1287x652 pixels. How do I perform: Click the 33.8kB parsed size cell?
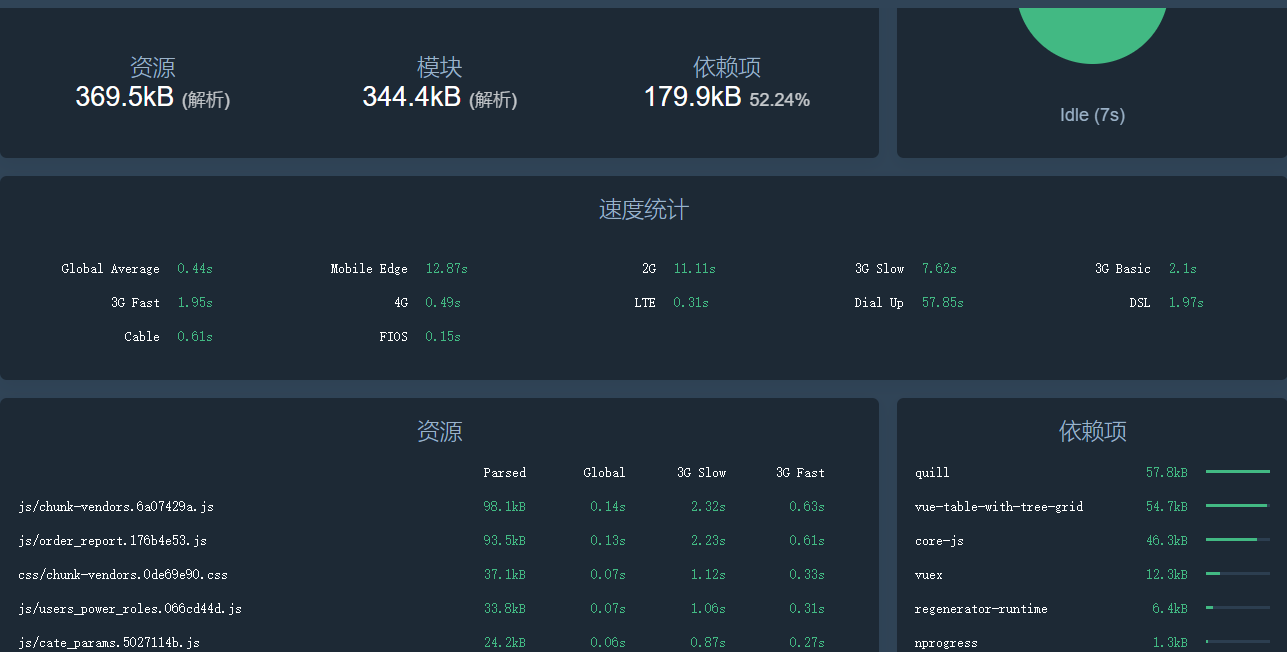[504, 609]
